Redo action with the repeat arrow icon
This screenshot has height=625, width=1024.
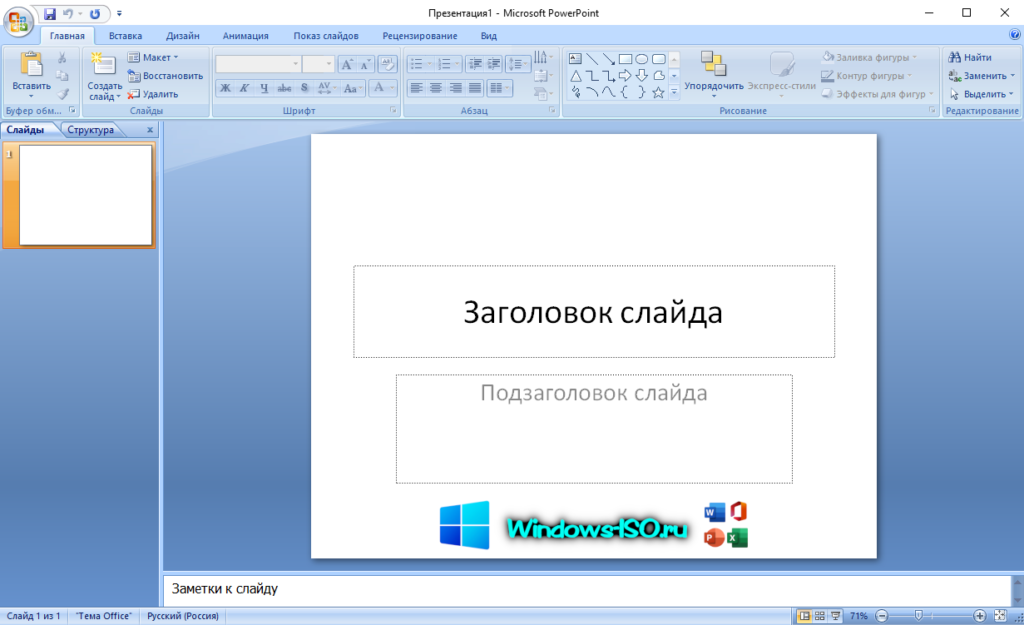[95, 13]
